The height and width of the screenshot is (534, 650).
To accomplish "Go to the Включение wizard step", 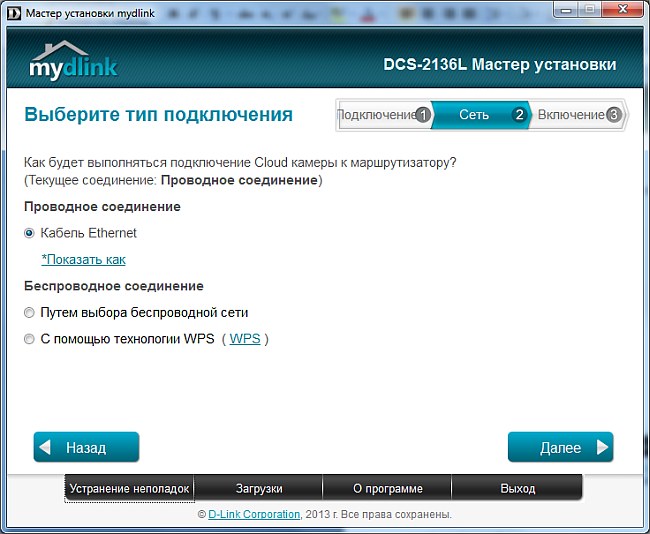I will click(570, 115).
